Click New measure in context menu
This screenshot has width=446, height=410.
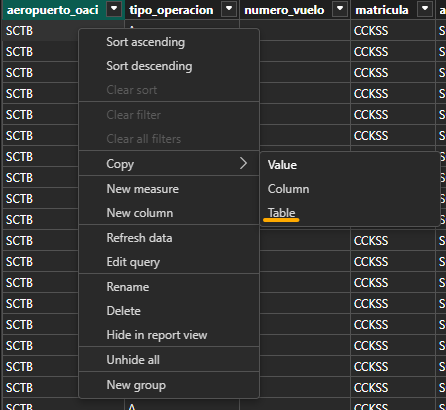click(169, 189)
